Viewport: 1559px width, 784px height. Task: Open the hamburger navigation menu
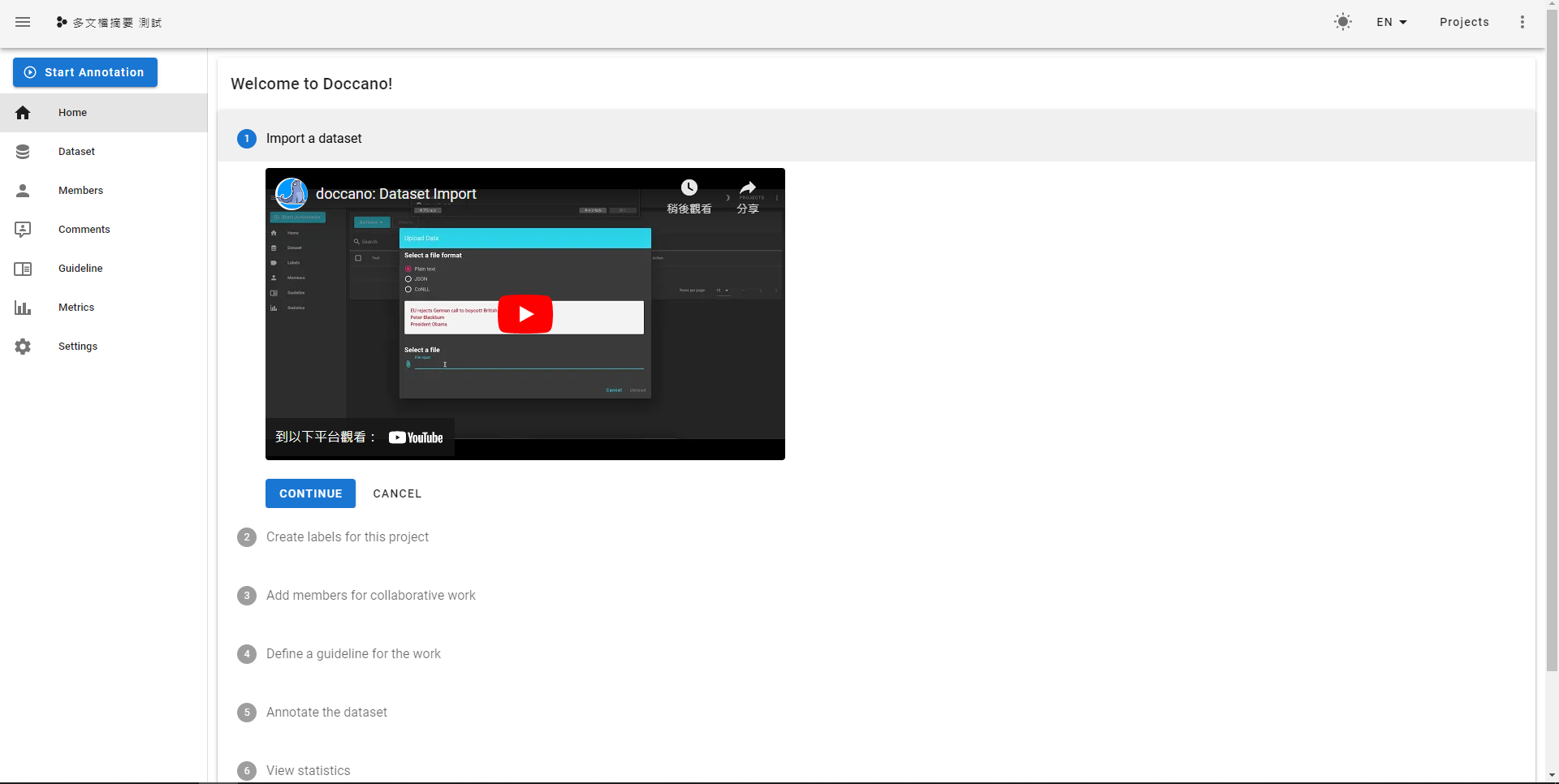click(x=23, y=22)
